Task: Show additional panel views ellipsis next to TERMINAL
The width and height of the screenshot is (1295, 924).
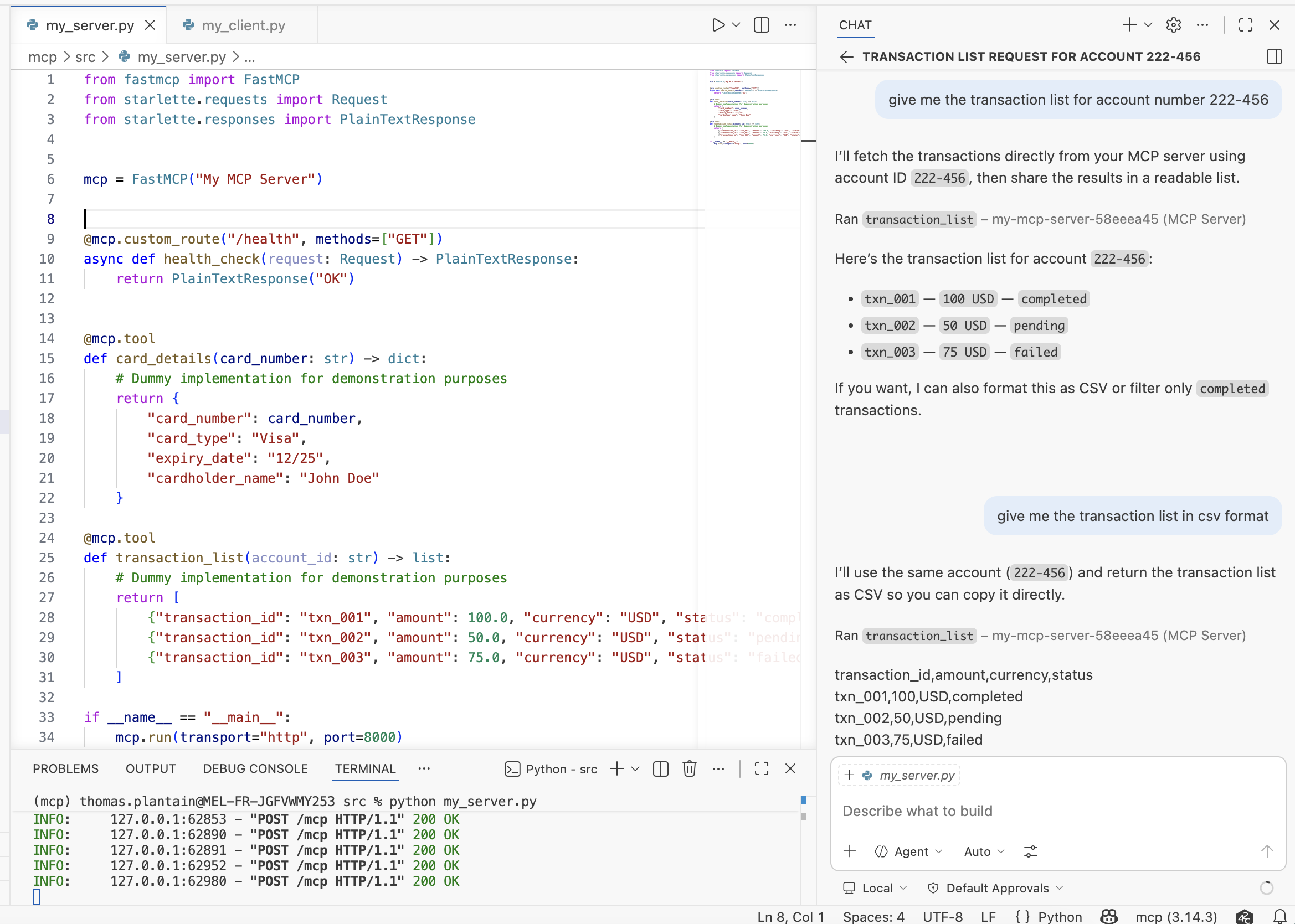Action: [x=424, y=768]
